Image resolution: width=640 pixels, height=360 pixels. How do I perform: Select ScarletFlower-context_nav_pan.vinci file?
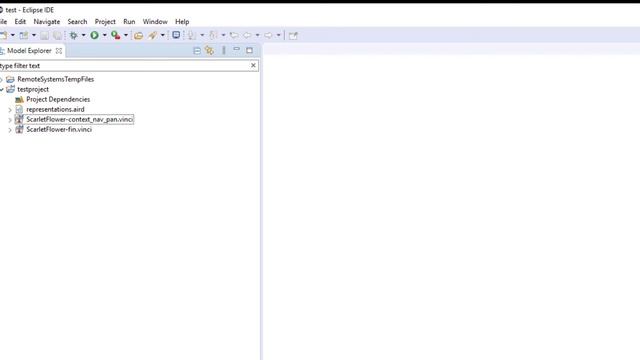[80, 120]
